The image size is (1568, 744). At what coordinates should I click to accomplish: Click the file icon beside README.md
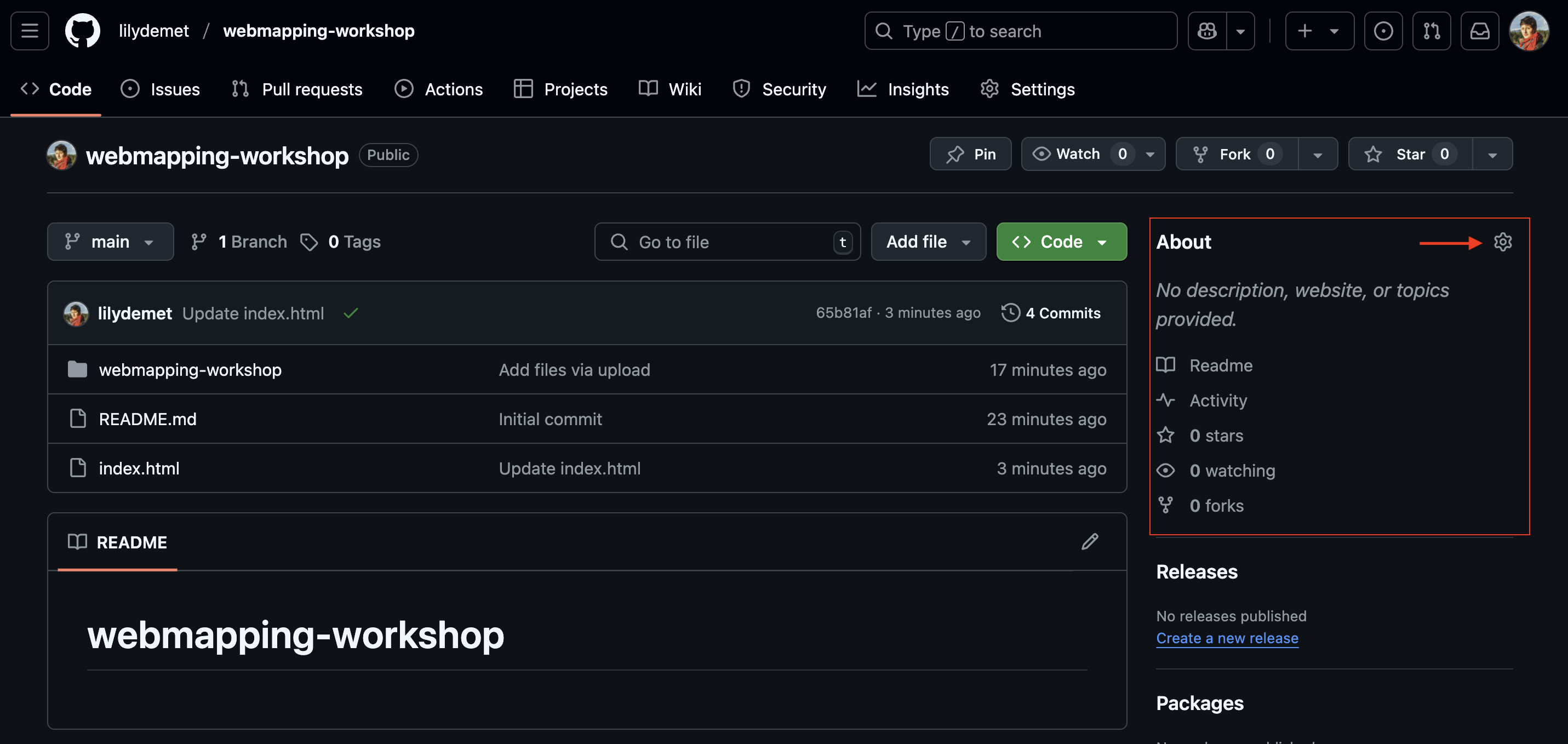tap(78, 418)
